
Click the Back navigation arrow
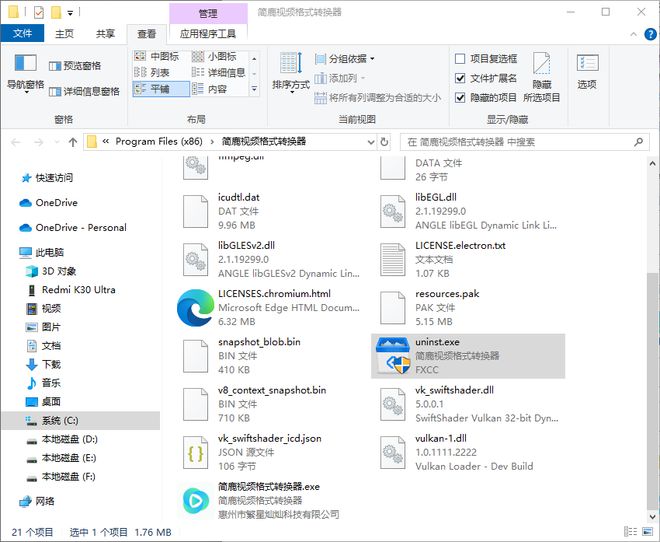[16, 142]
